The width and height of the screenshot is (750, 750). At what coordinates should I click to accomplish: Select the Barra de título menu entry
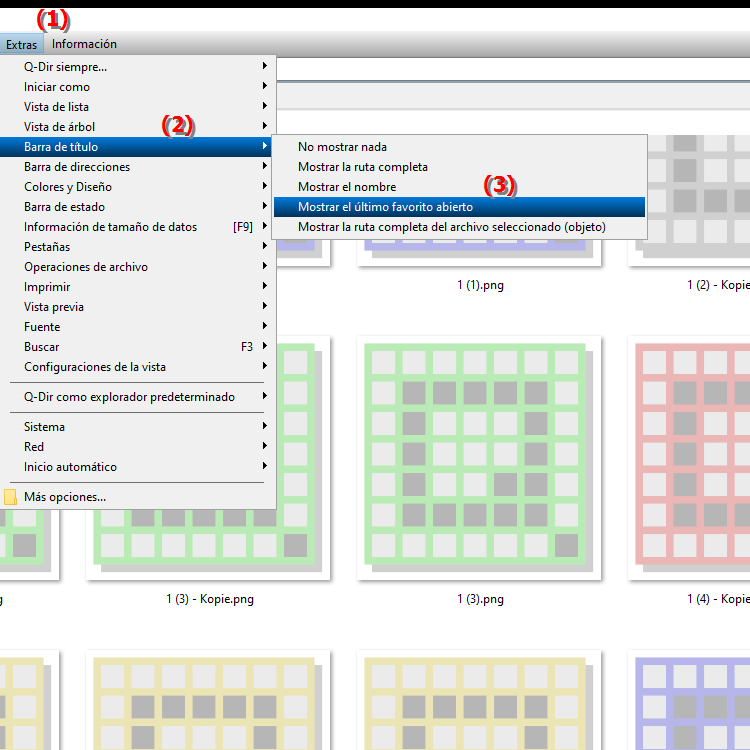click(x=137, y=147)
